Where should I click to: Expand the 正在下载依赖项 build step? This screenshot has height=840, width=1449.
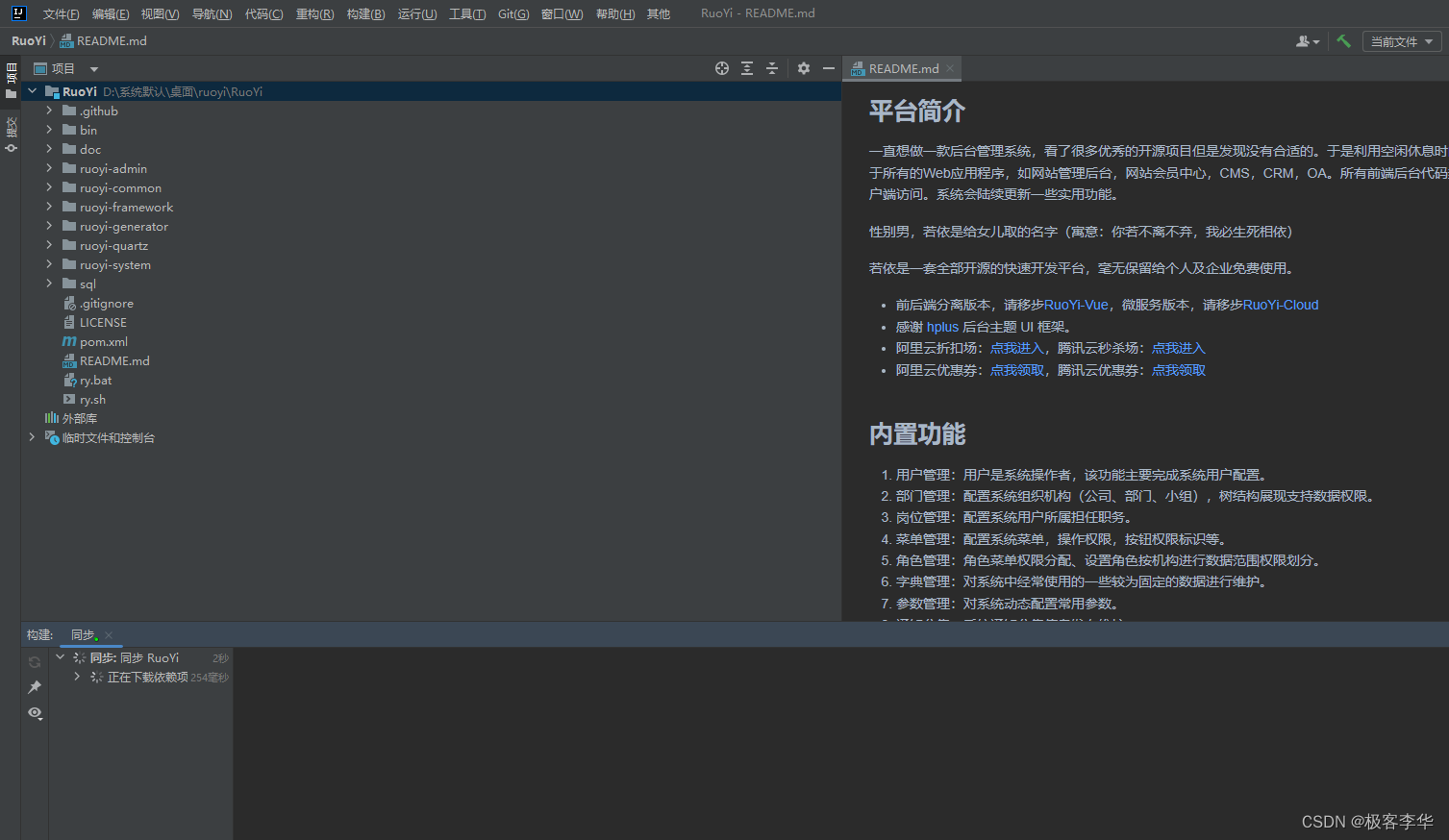(78, 677)
